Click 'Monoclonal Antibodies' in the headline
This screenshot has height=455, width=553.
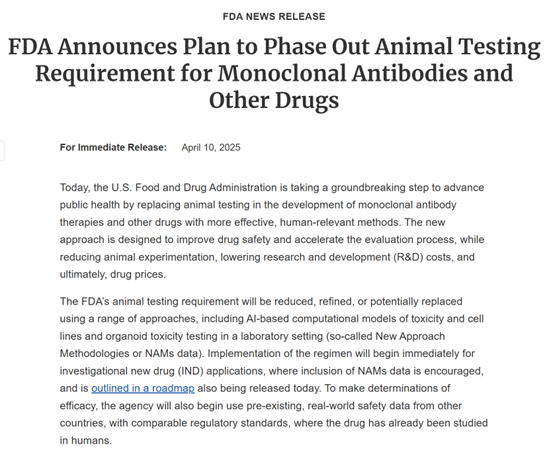(x=343, y=73)
